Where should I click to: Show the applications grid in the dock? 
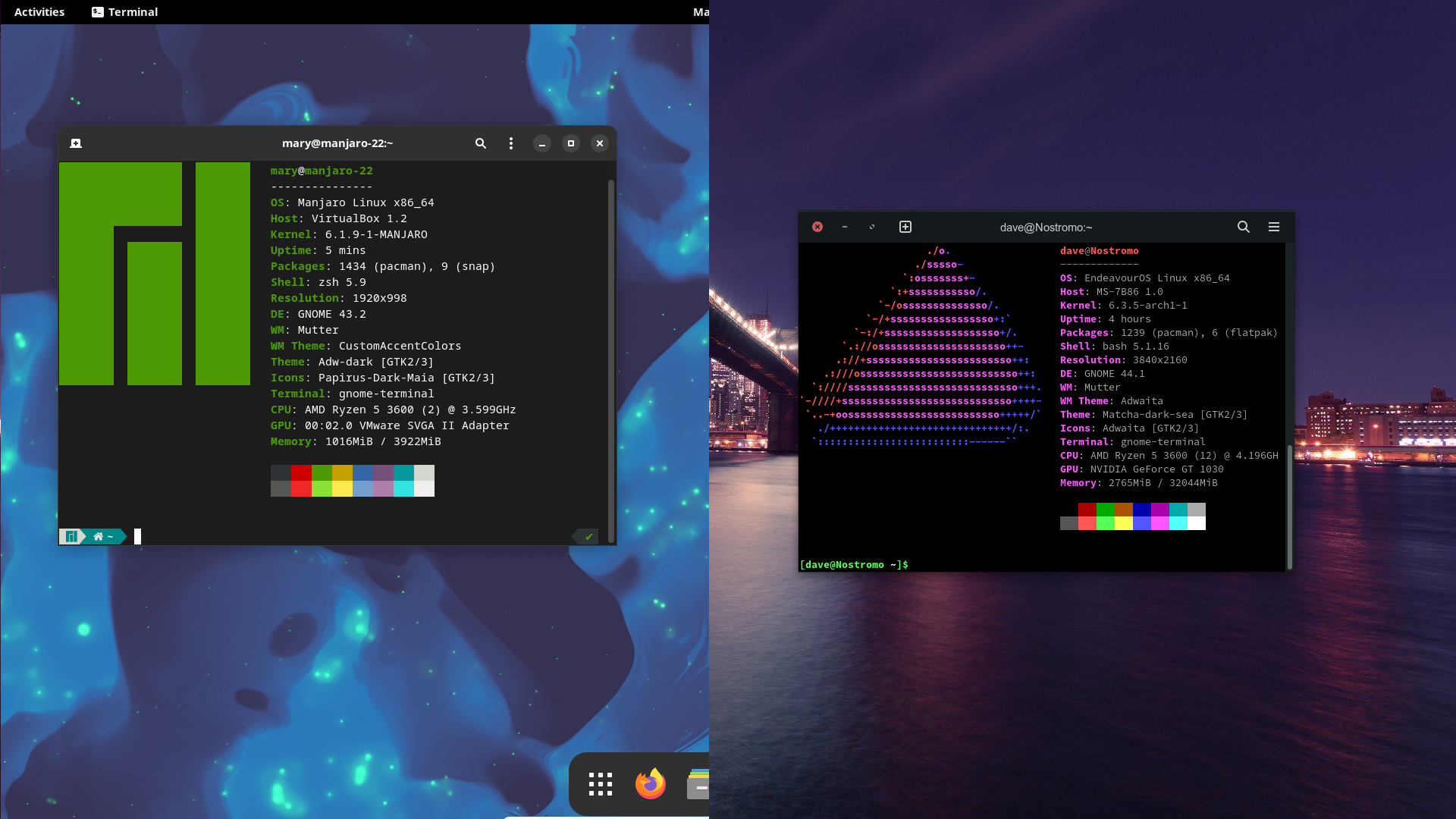click(600, 784)
